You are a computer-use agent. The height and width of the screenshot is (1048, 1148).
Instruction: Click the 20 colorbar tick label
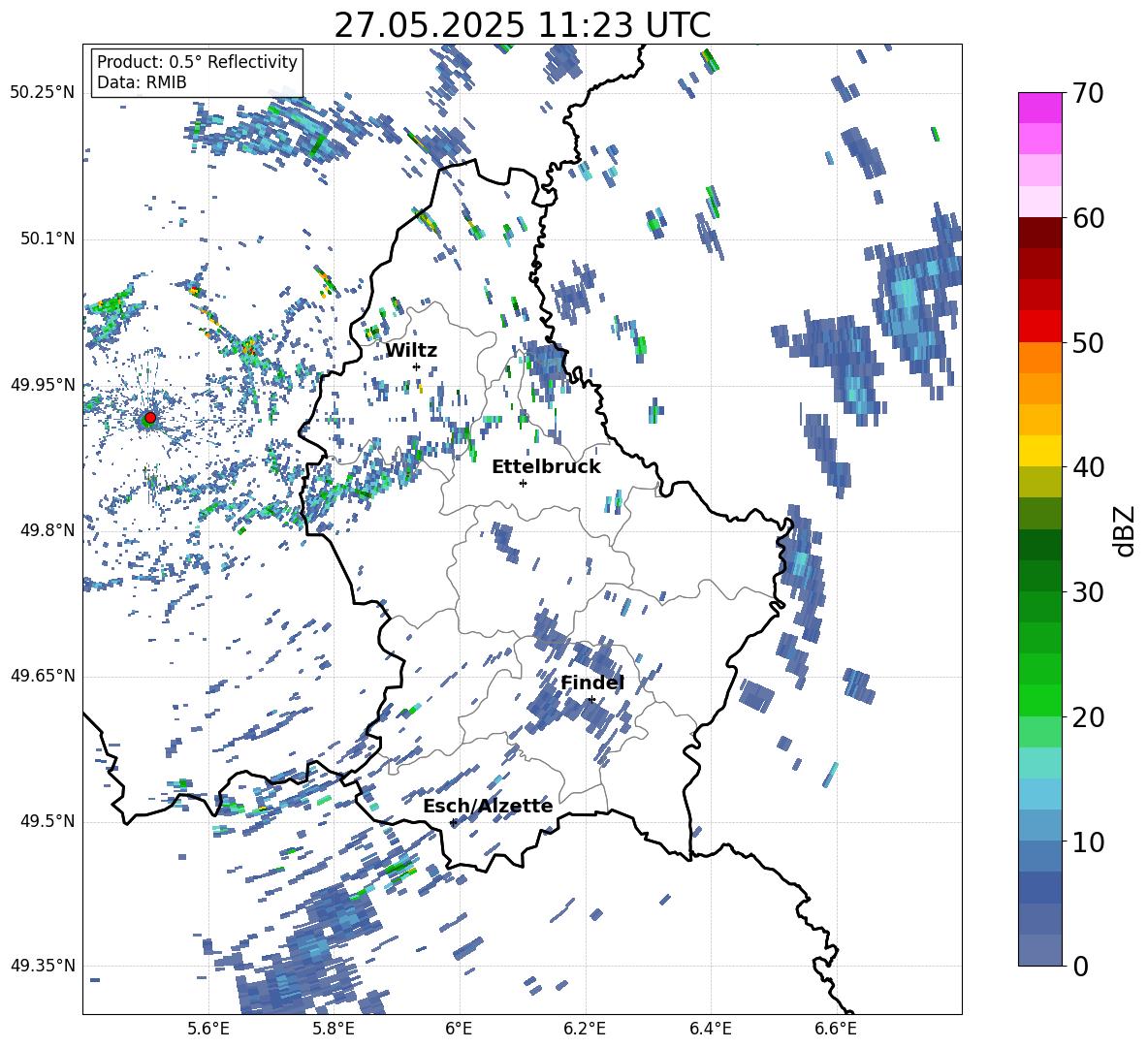1088,716
